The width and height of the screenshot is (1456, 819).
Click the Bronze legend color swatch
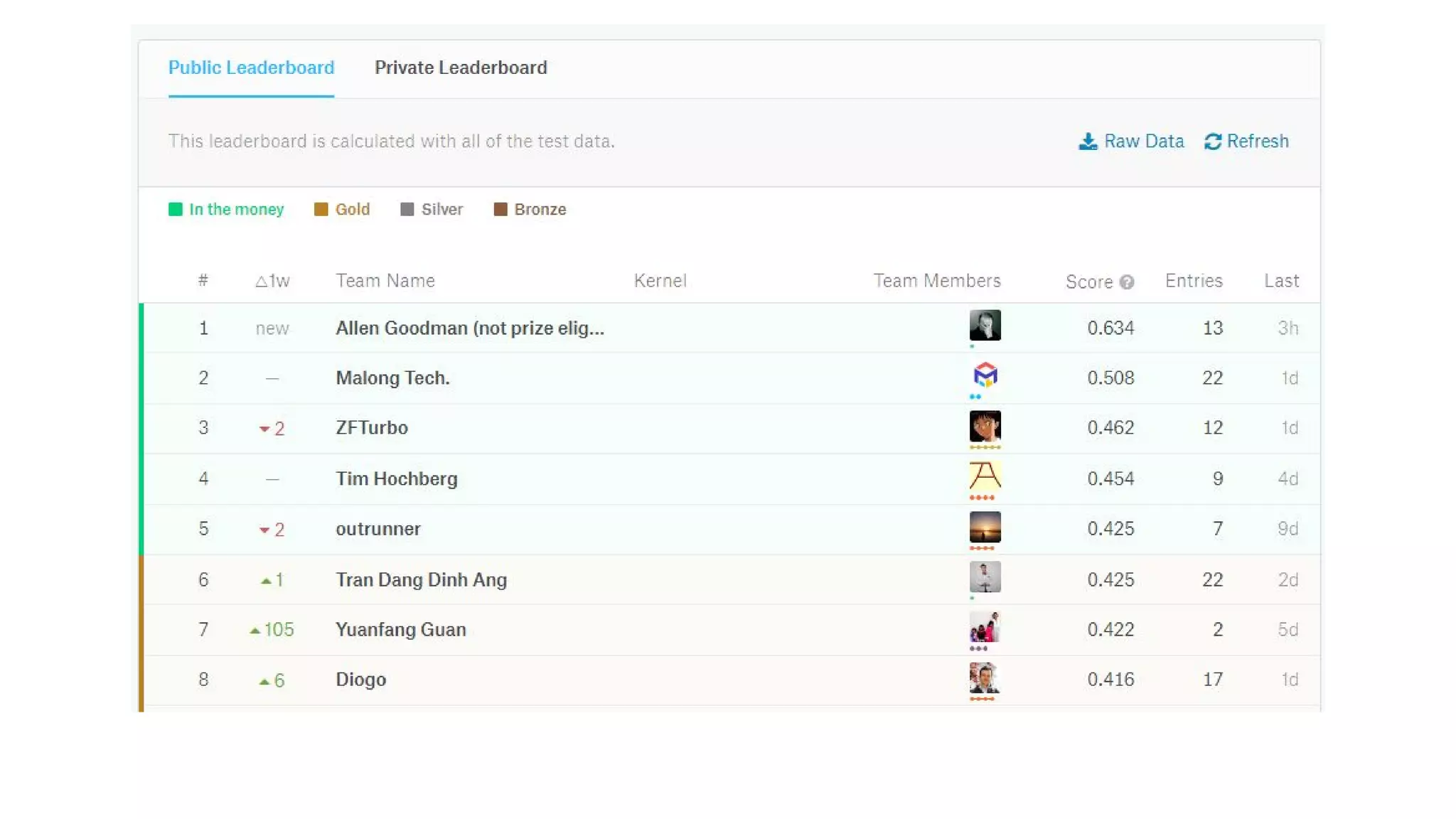[x=500, y=209]
